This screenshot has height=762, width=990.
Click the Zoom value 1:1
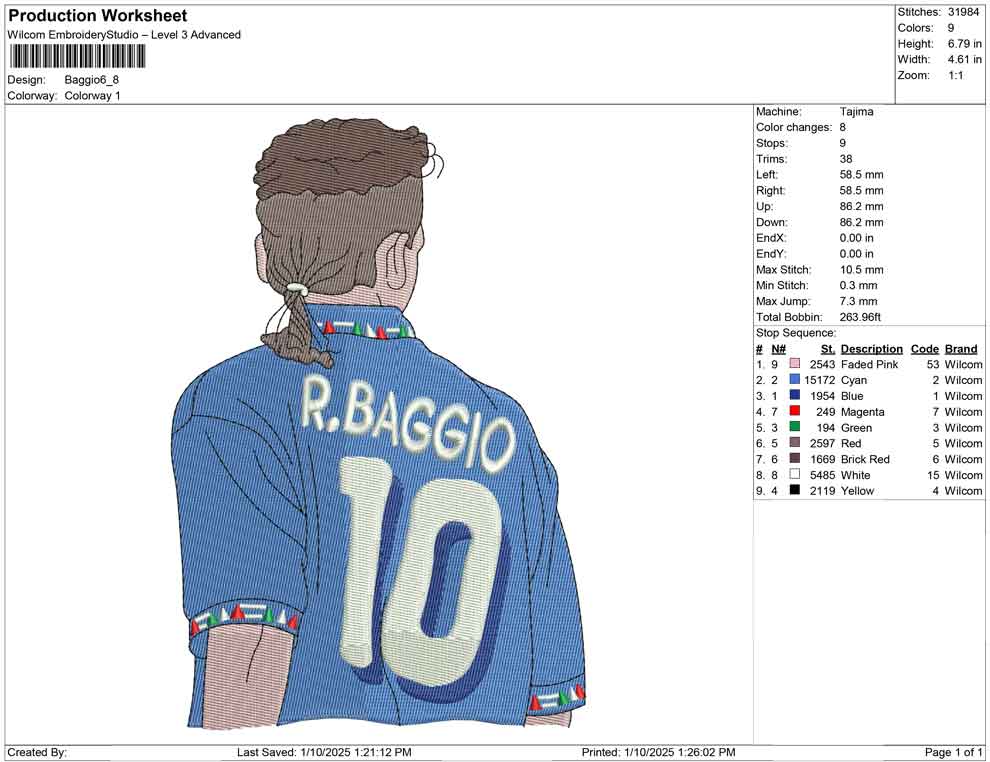pyautogui.click(x=956, y=75)
